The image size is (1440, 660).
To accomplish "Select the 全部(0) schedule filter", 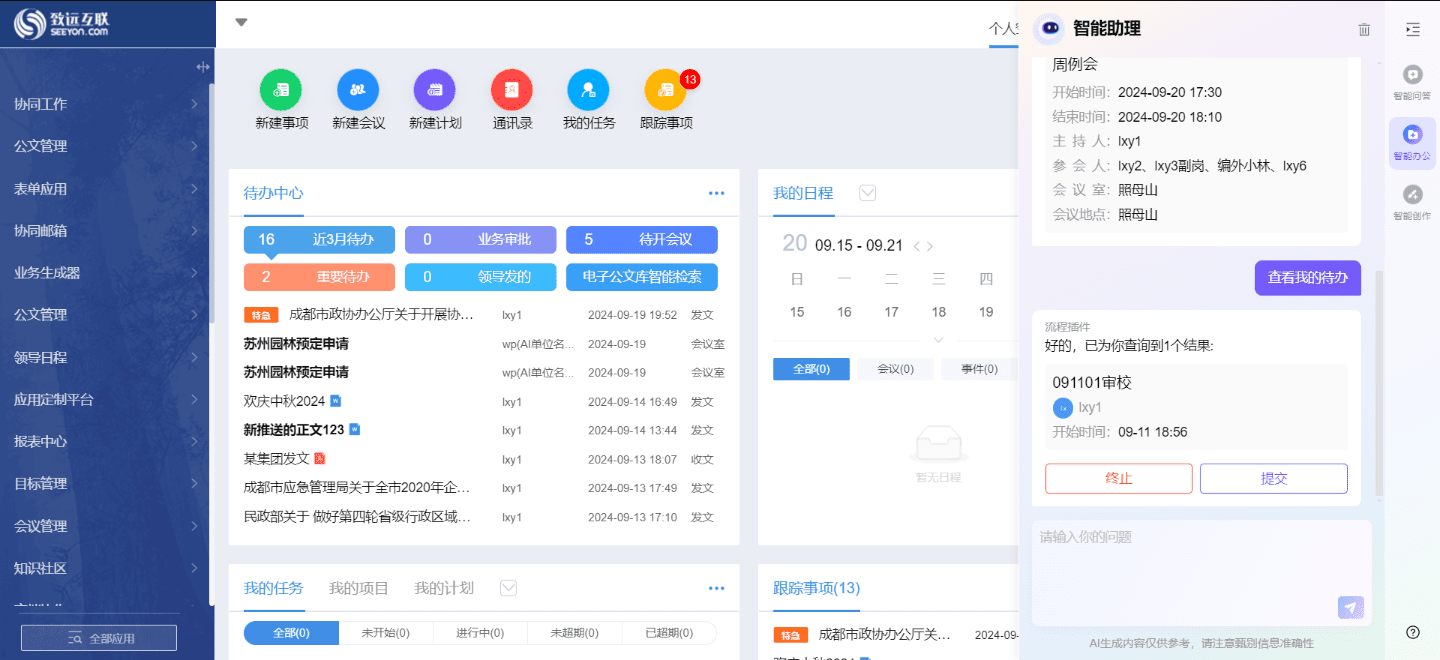I will (811, 369).
